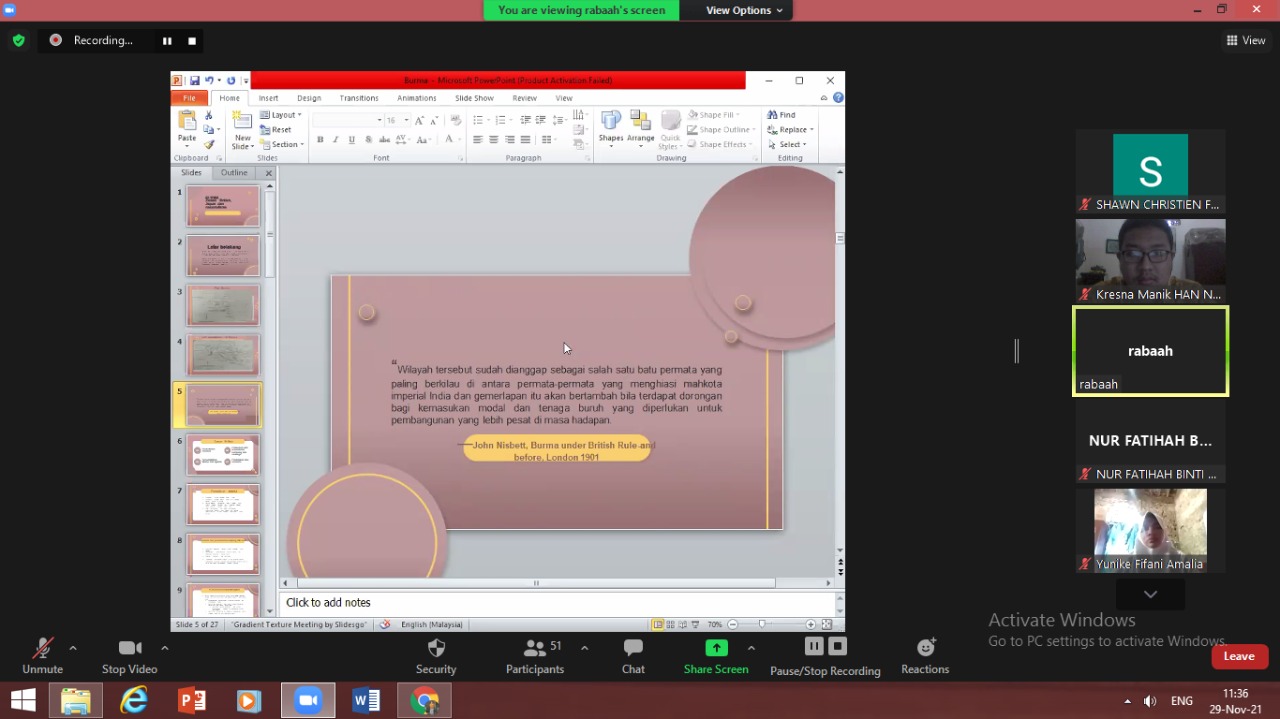Open Internet Explorer from the taskbar
1280x719 pixels.
click(x=134, y=700)
